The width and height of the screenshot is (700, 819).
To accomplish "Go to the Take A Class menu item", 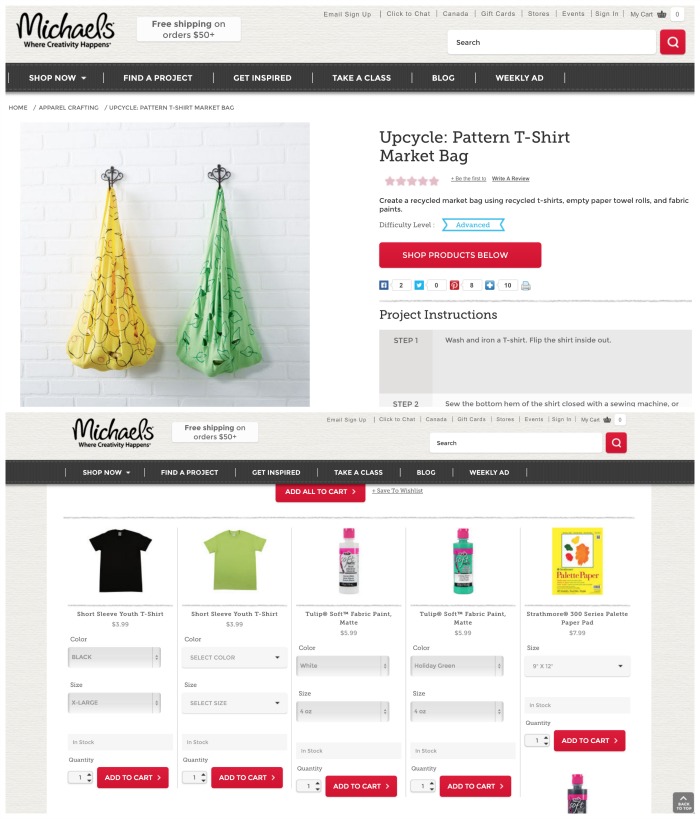I will click(x=361, y=78).
